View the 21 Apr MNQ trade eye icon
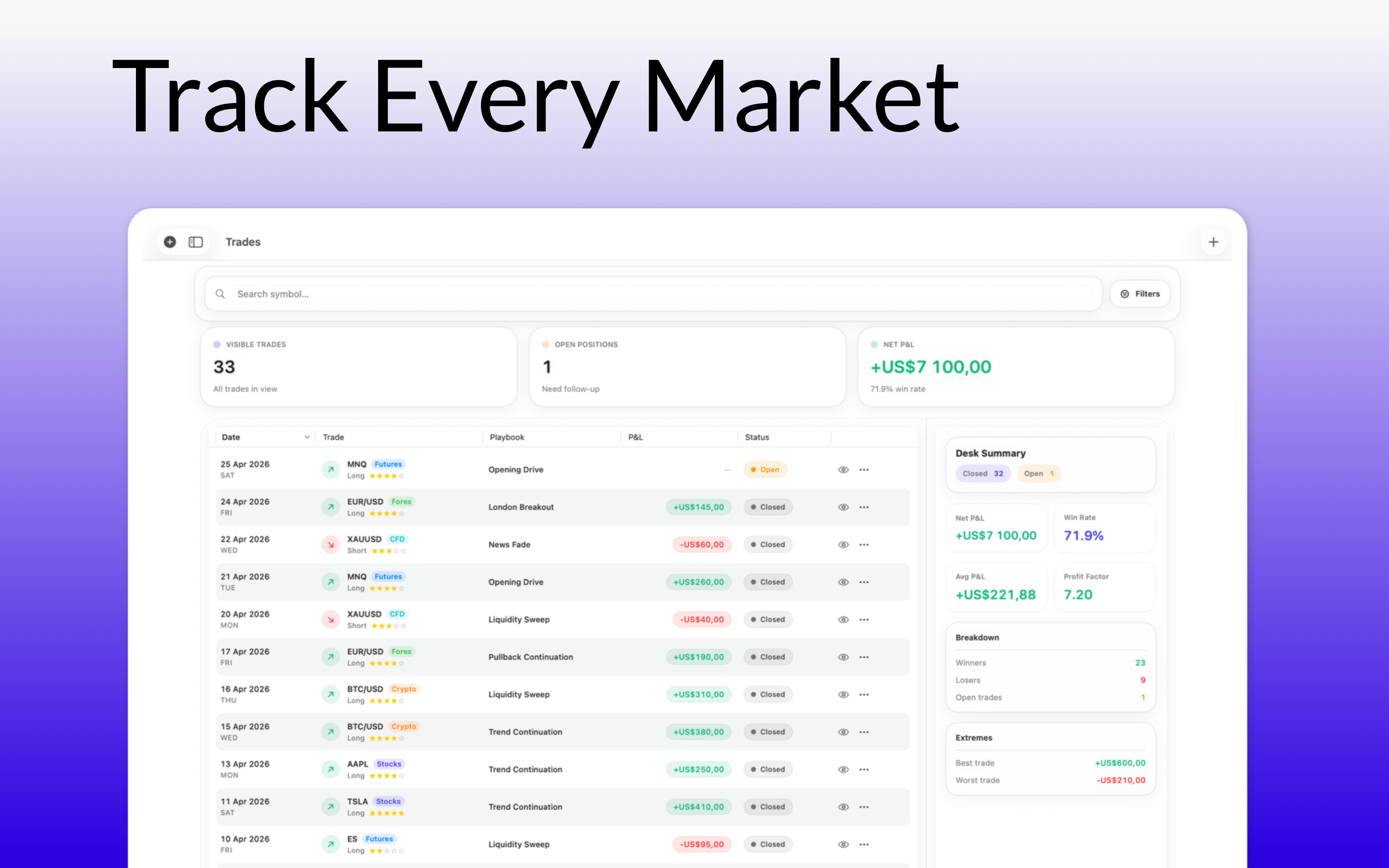The height and width of the screenshot is (868, 1389). [843, 582]
